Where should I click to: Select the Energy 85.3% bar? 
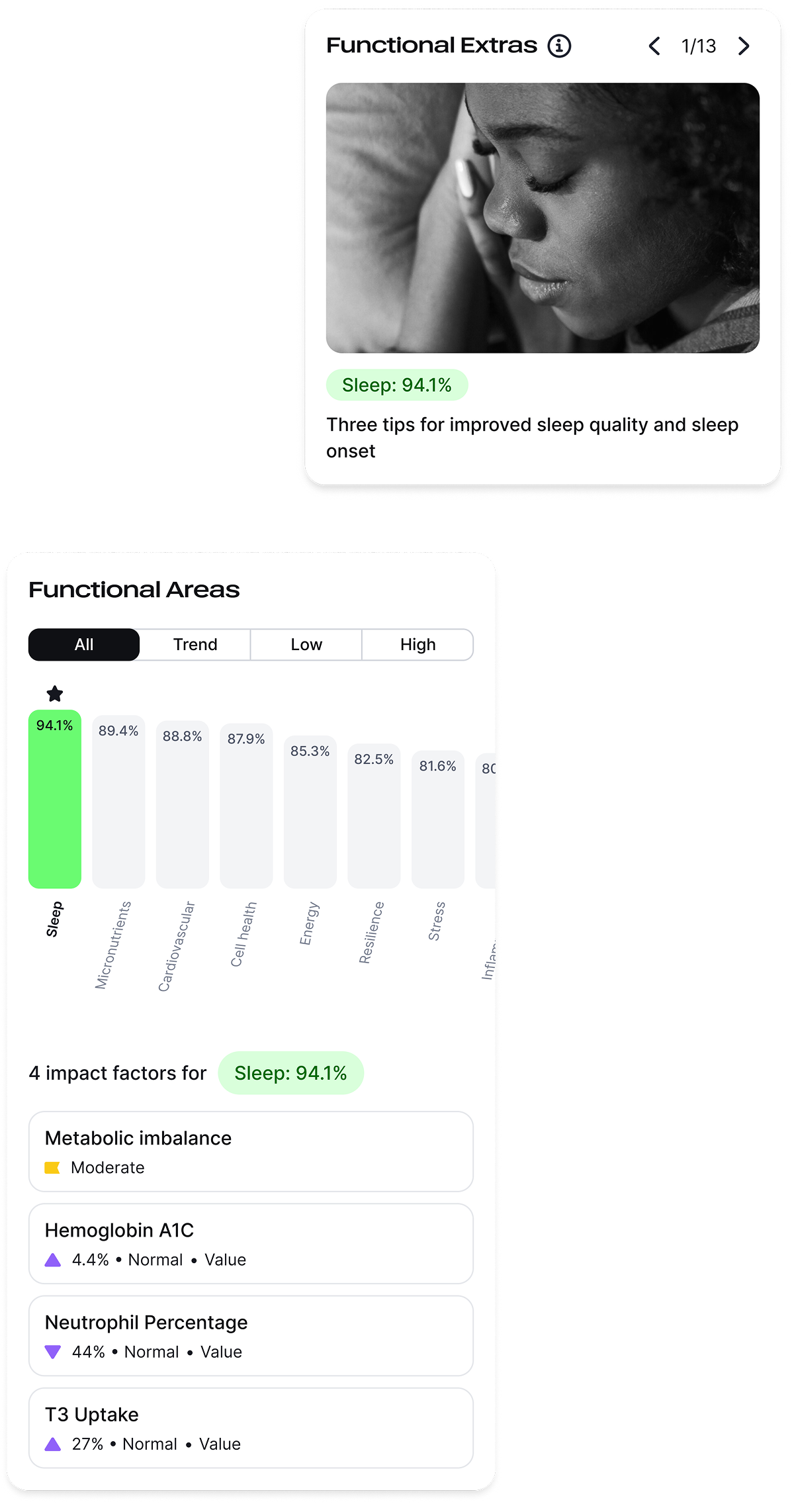click(x=310, y=812)
